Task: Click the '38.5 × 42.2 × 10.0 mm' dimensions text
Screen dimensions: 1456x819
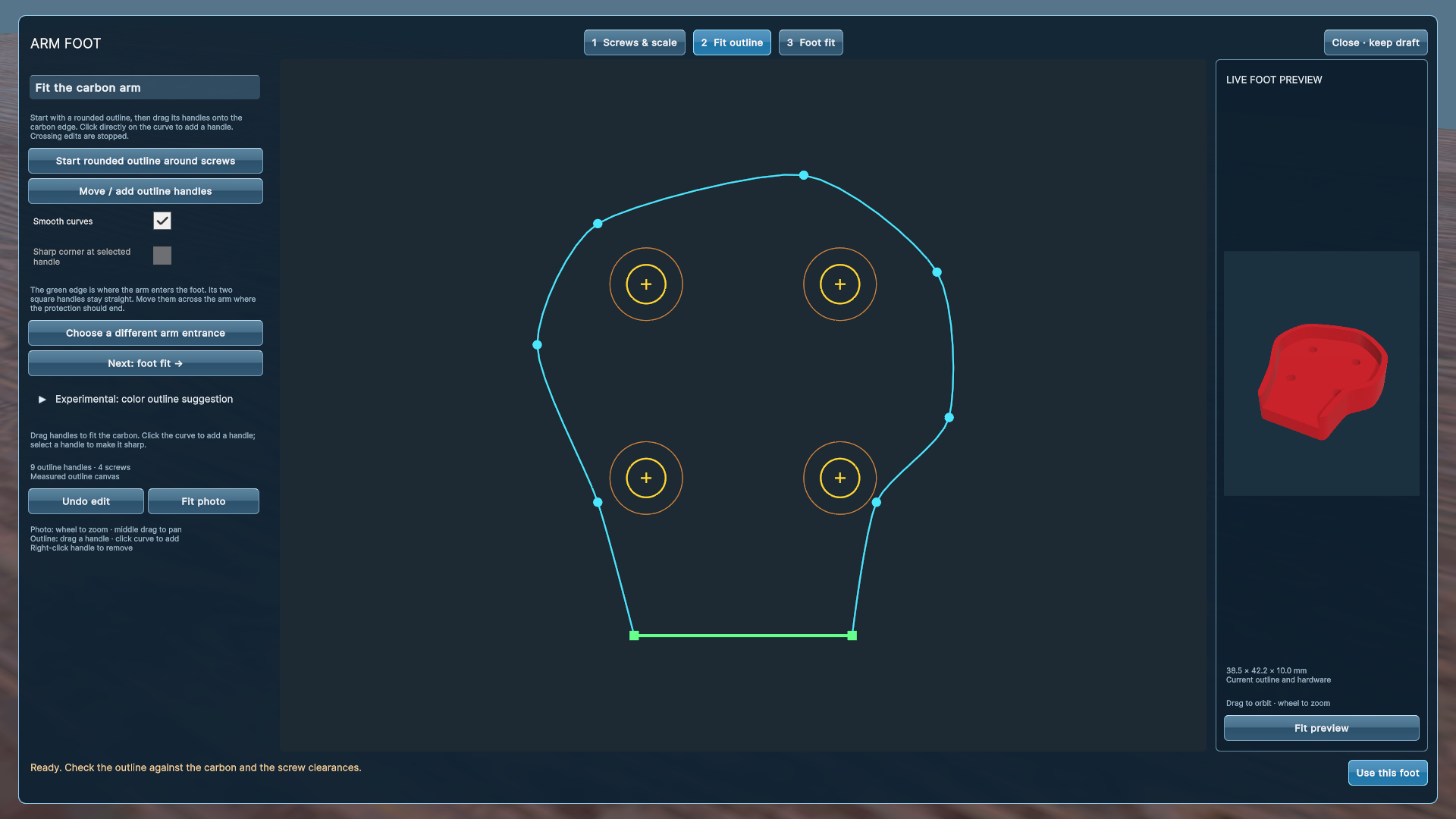Action: 1266,670
